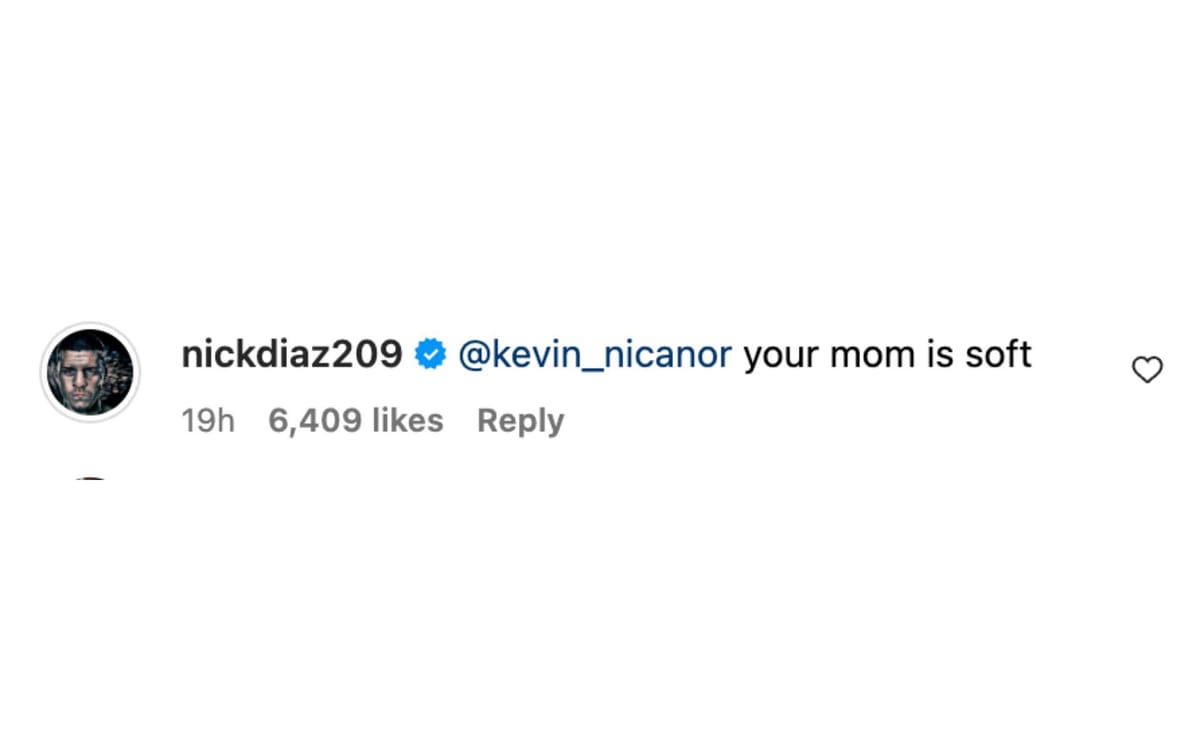The width and height of the screenshot is (1200, 750).
Task: Click the blue verified badge next to nickdiaz209
Action: click(430, 353)
